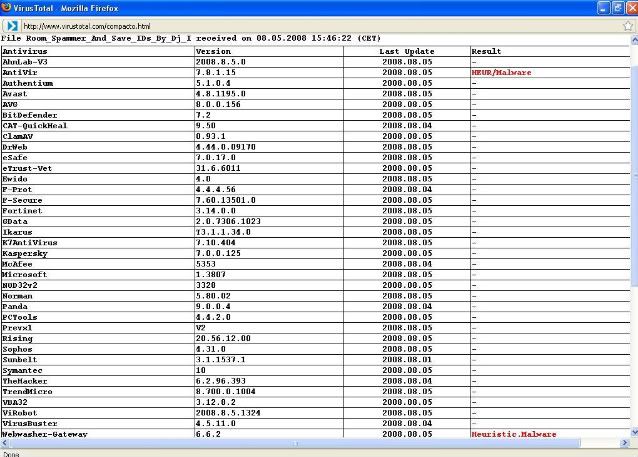Click the horizontal scrollbar left arrow
Viewport: 638px width, 457px height.
click(x=4, y=443)
